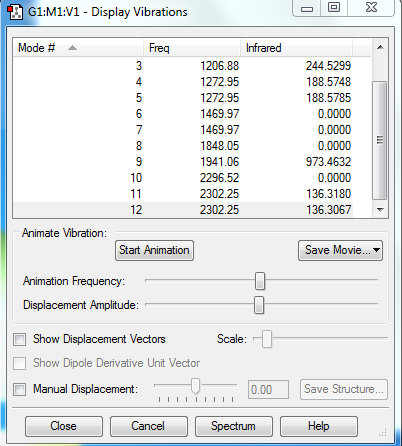
Task: Click the mode list vertical scrollbar thumb
Action: click(380, 140)
